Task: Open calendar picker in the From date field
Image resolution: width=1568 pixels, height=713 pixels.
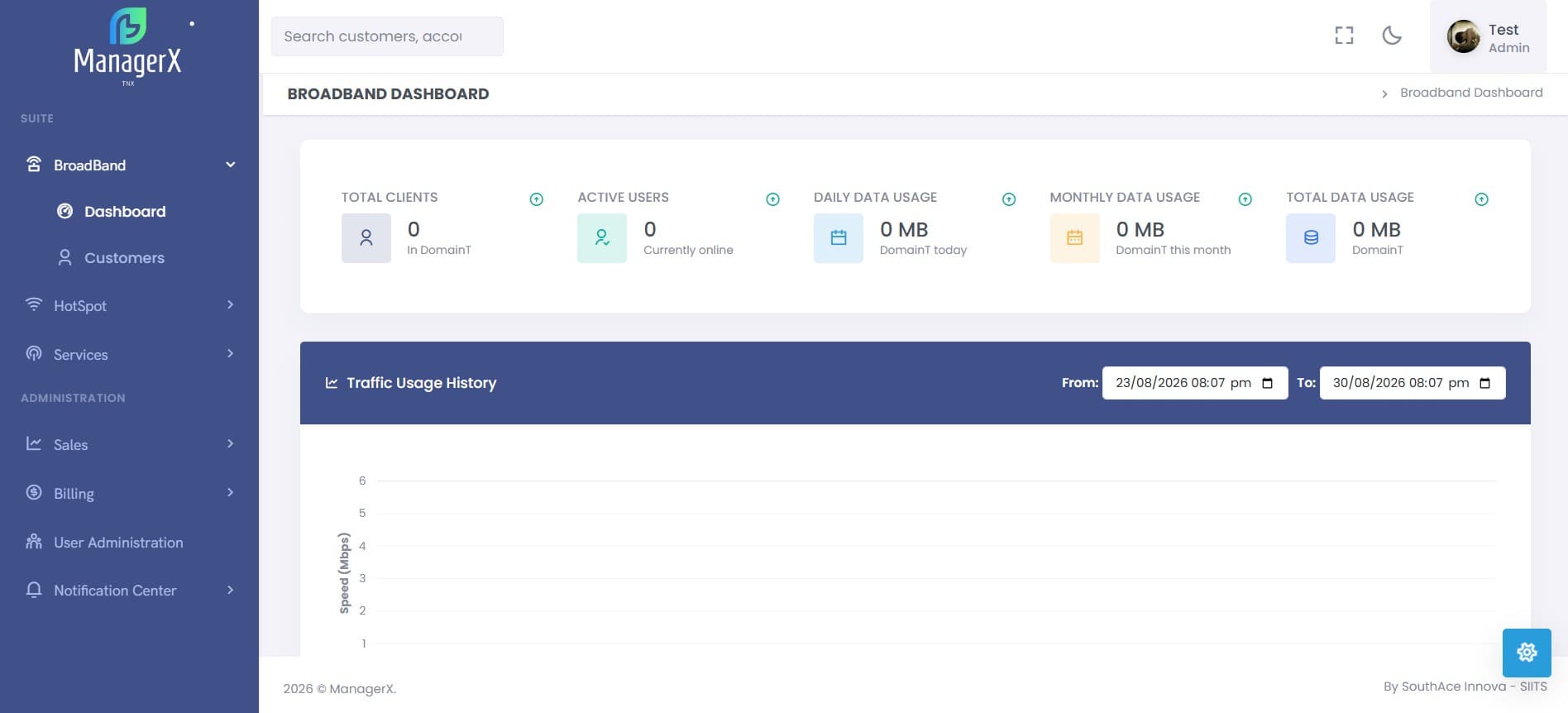Action: tap(1267, 383)
